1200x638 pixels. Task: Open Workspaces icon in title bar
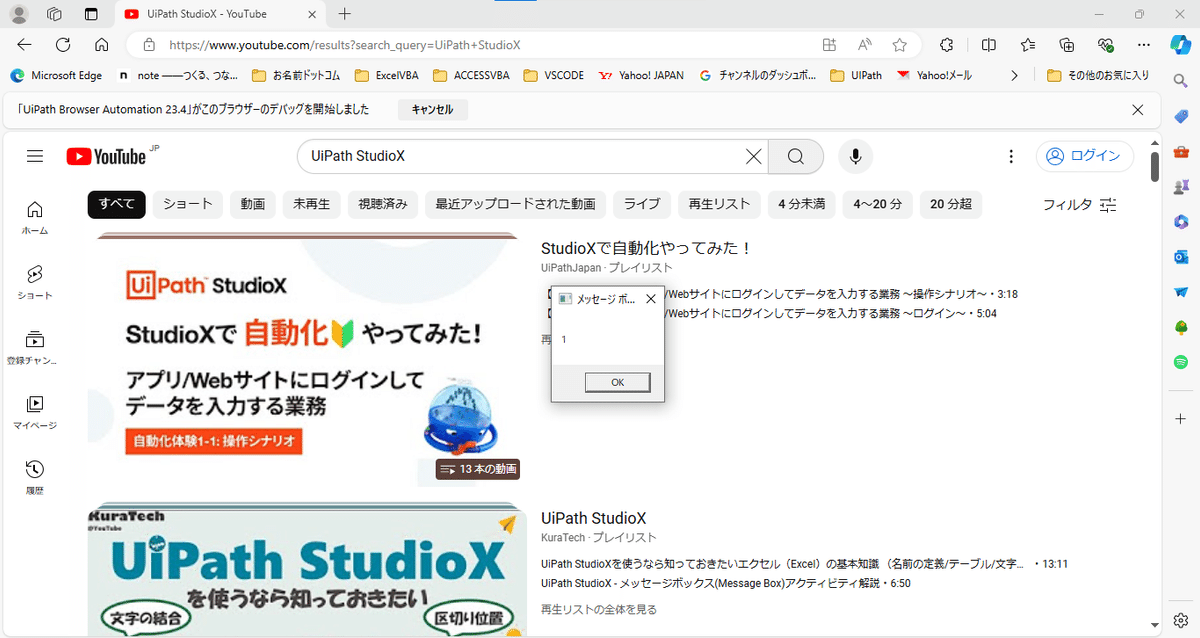coord(55,14)
